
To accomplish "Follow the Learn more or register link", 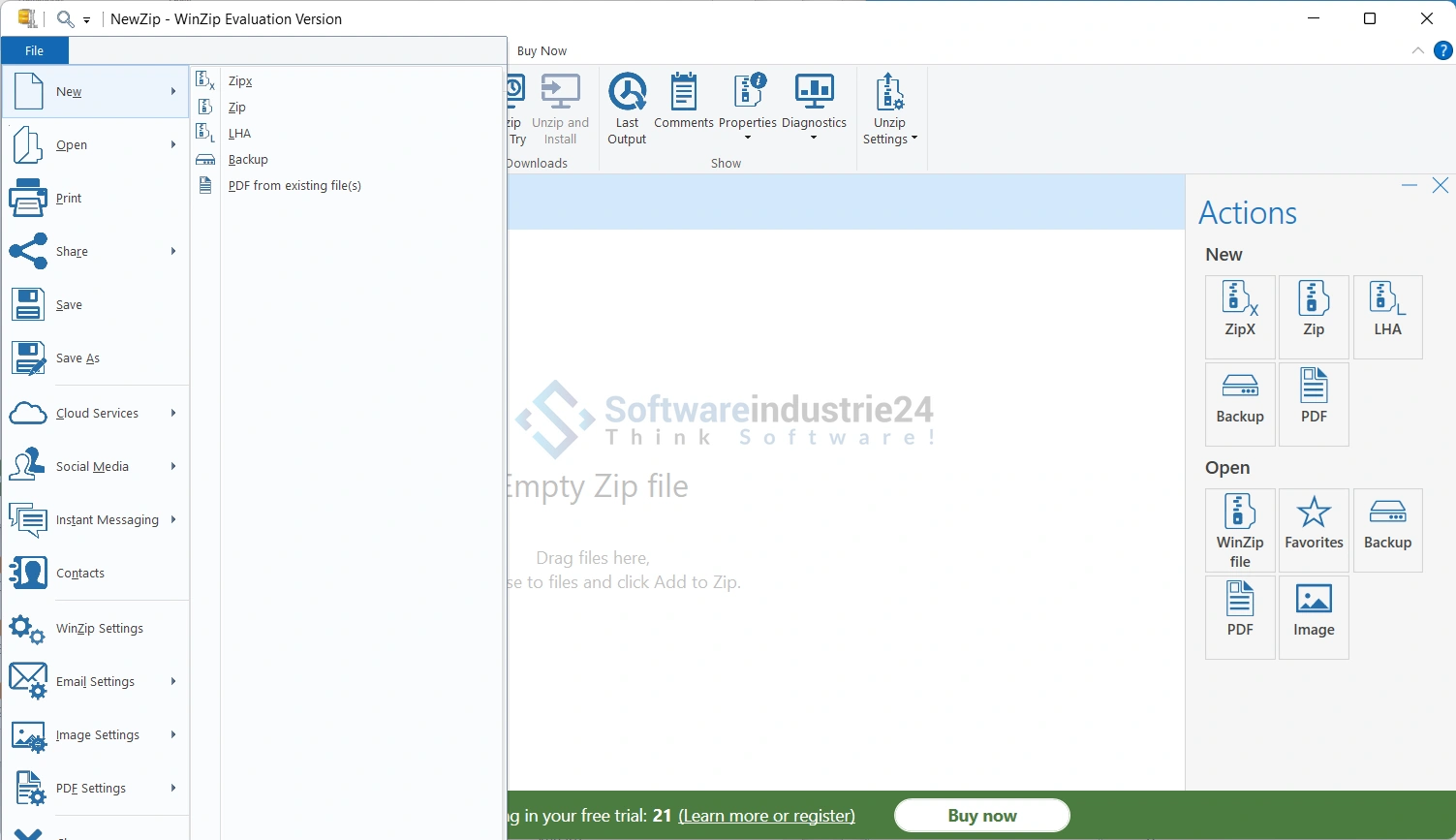I will point(766,816).
